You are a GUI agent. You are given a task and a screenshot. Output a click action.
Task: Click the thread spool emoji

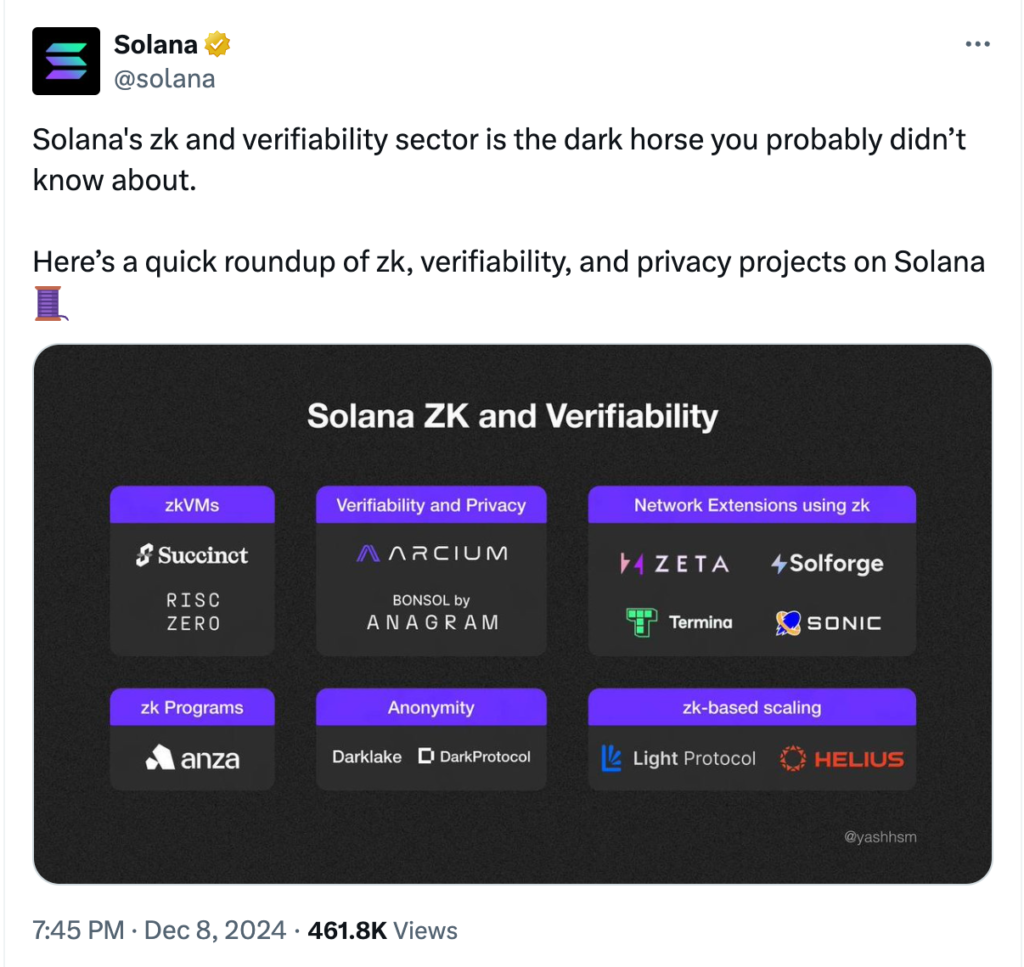[x=51, y=302]
